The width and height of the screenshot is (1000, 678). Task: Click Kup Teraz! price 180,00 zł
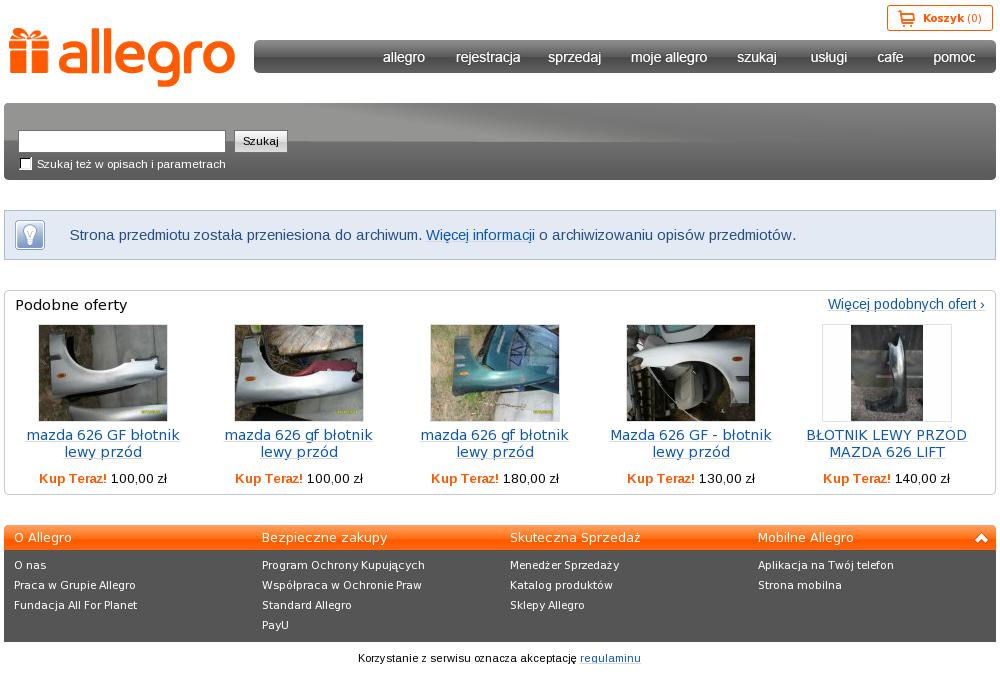click(x=495, y=478)
